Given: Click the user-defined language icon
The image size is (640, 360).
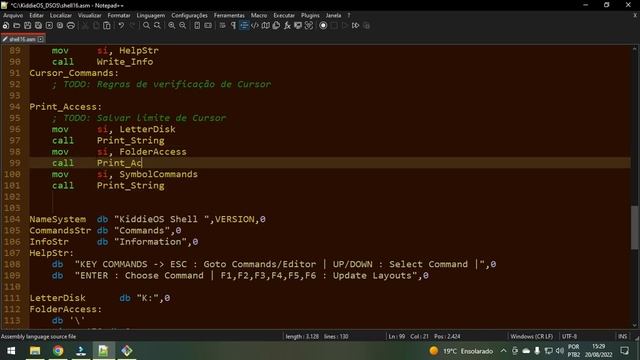Looking at the screenshot, I should coord(255,25).
